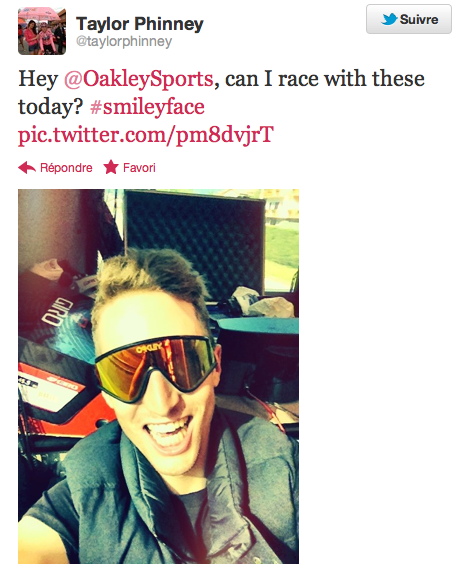
Task: Click the orange mirrored sunglasses lens
Action: (x=154, y=367)
